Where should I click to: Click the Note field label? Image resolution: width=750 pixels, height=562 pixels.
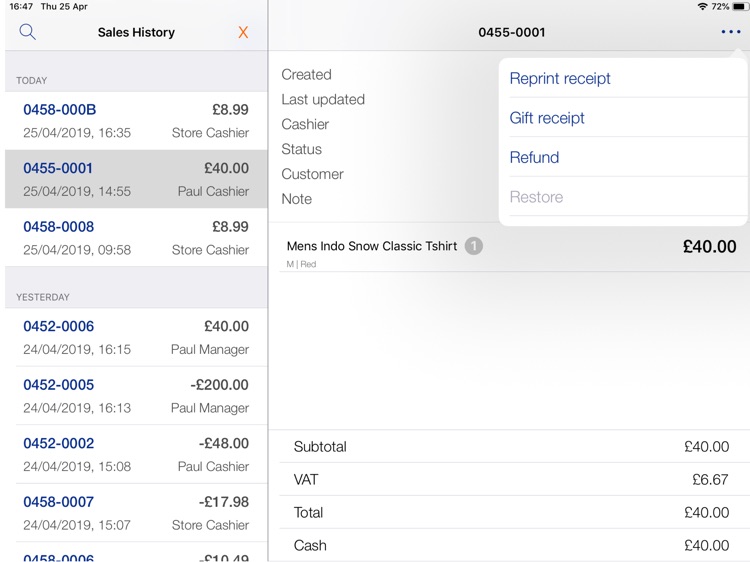(x=297, y=199)
